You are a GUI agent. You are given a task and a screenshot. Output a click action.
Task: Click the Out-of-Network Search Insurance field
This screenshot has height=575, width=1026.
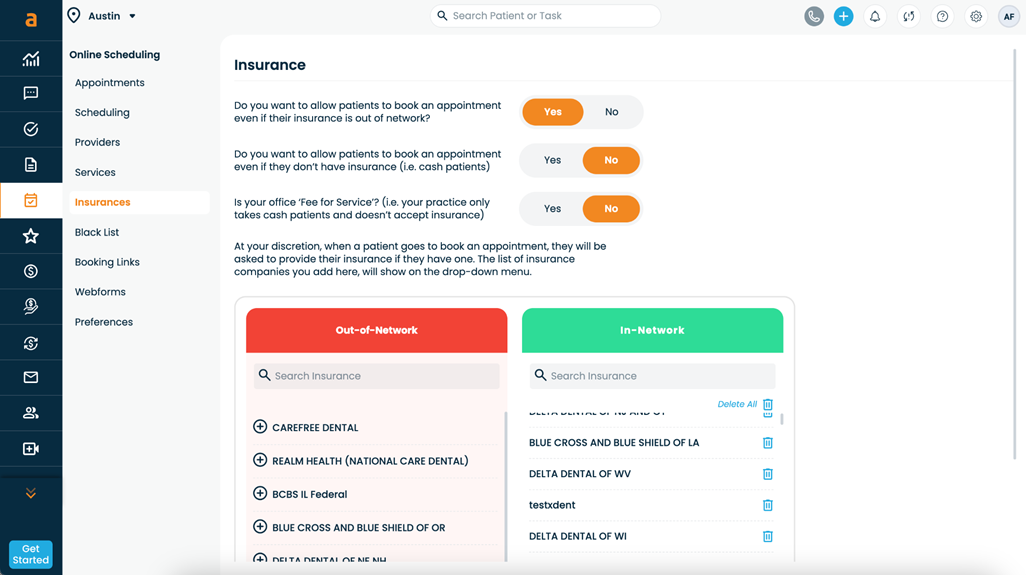385,376
